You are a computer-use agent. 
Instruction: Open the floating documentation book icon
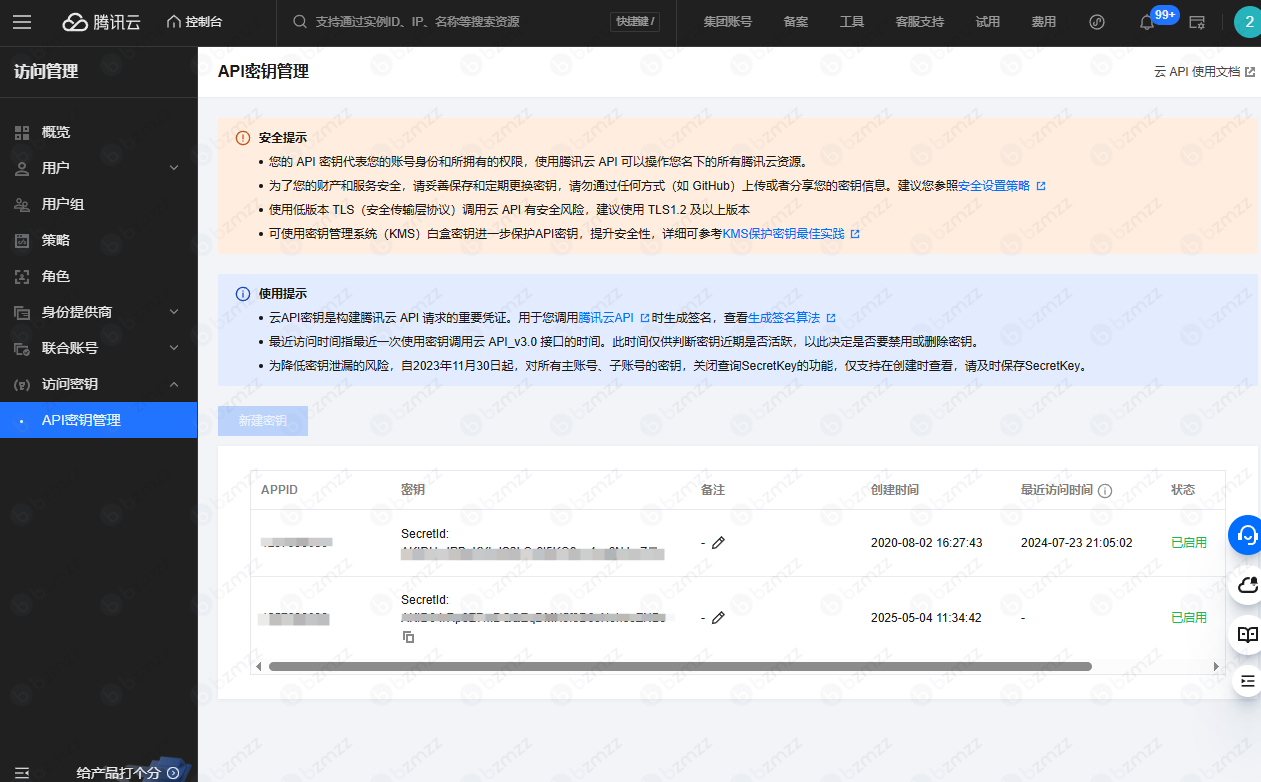pyautogui.click(x=1247, y=634)
